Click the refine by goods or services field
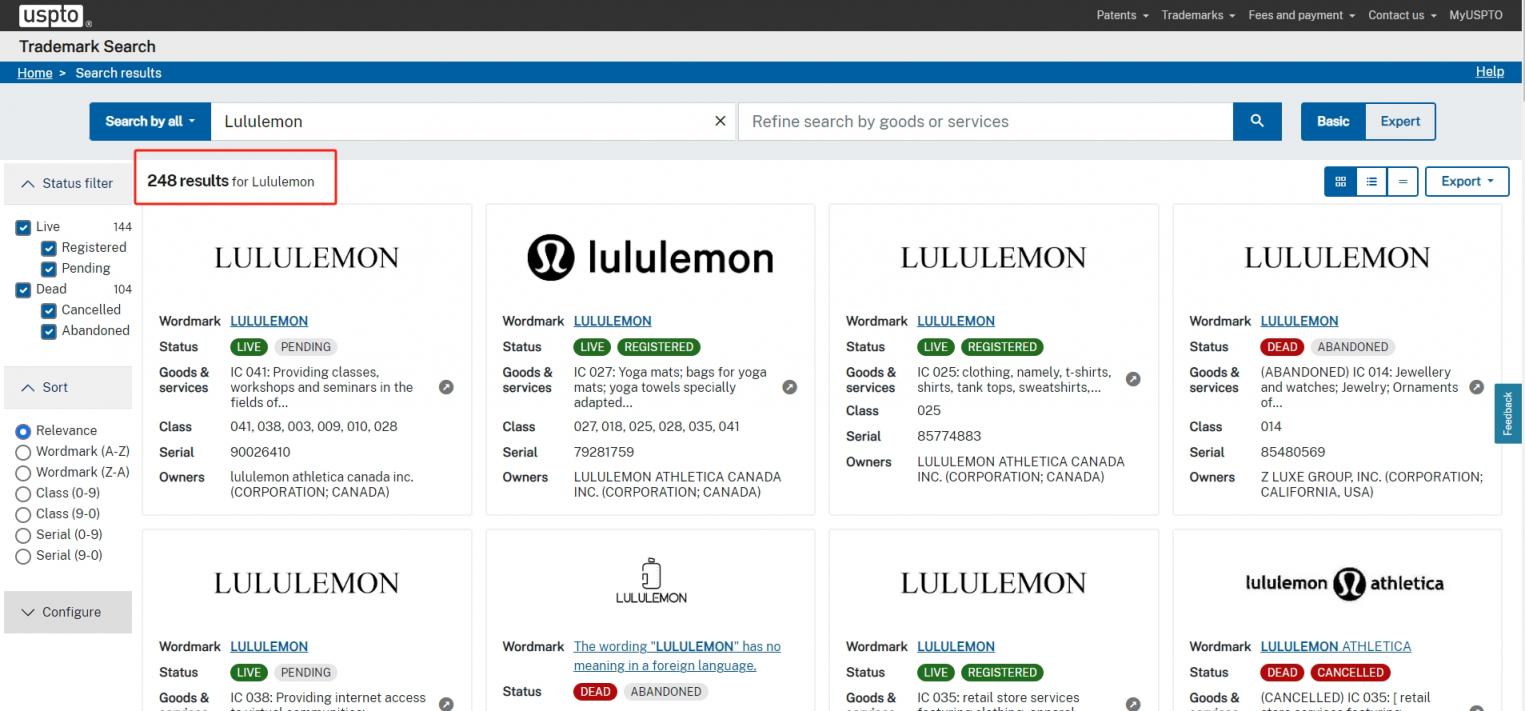 click(985, 121)
